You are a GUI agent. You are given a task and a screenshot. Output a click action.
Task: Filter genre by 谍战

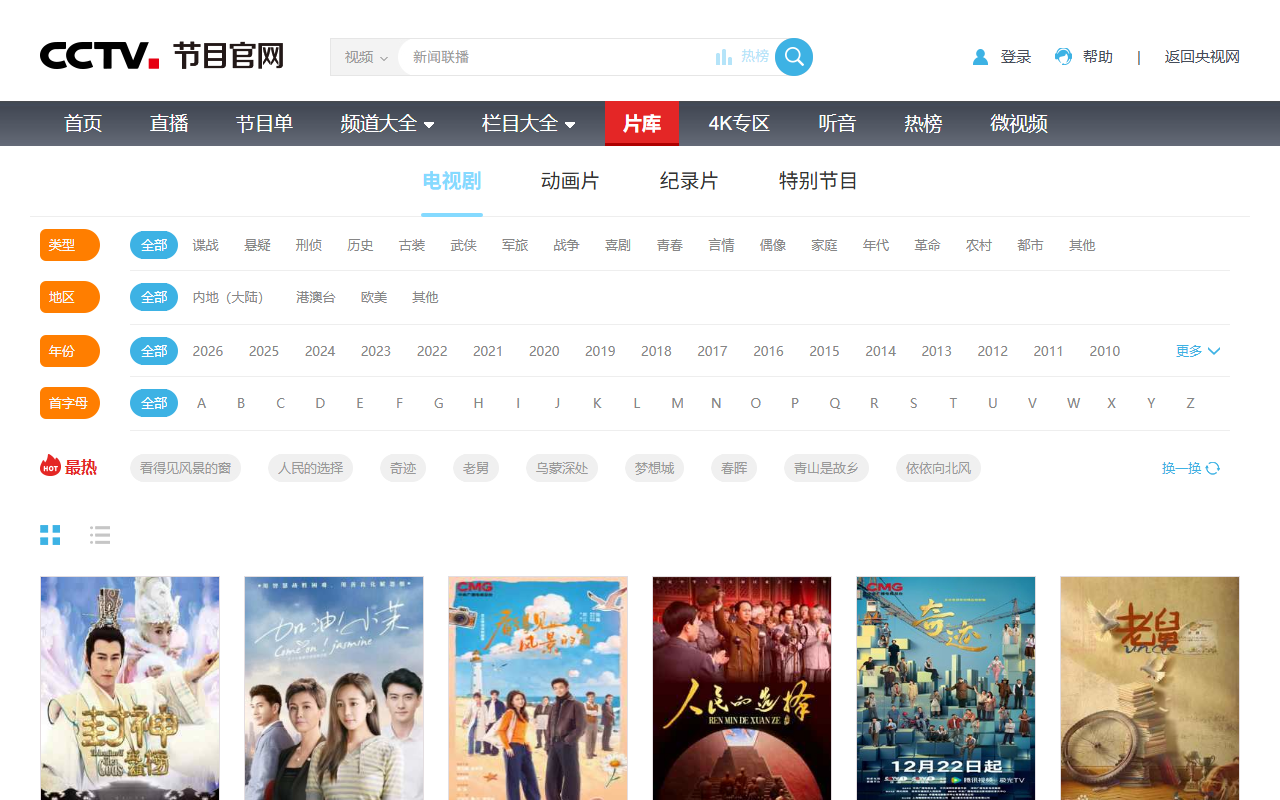coord(206,245)
